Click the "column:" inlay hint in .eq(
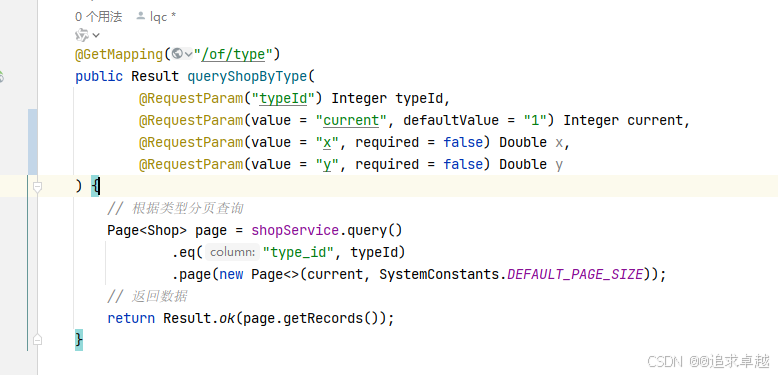This screenshot has height=375, width=778. [232, 252]
